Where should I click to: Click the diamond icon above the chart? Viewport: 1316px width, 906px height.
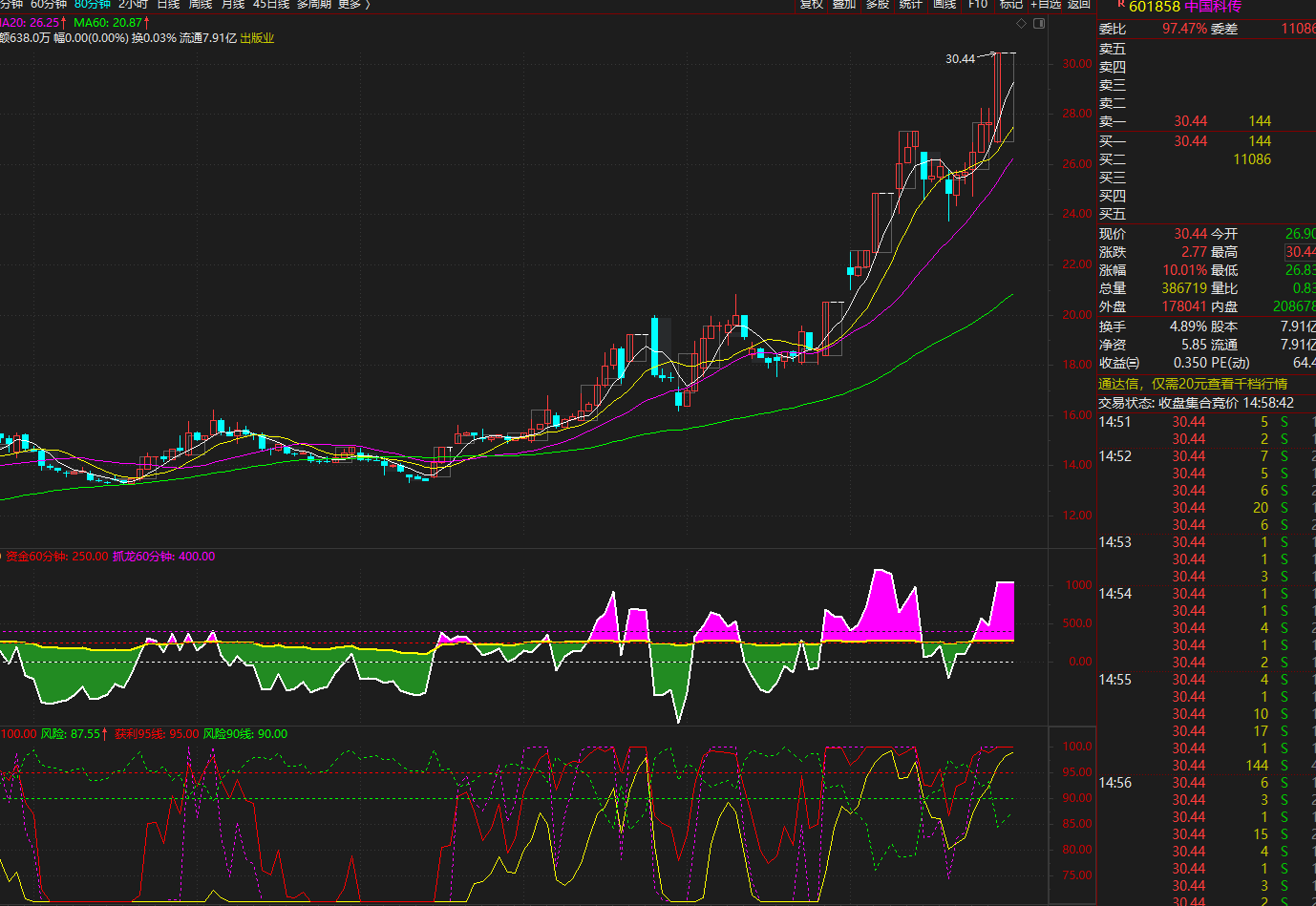tap(1021, 24)
